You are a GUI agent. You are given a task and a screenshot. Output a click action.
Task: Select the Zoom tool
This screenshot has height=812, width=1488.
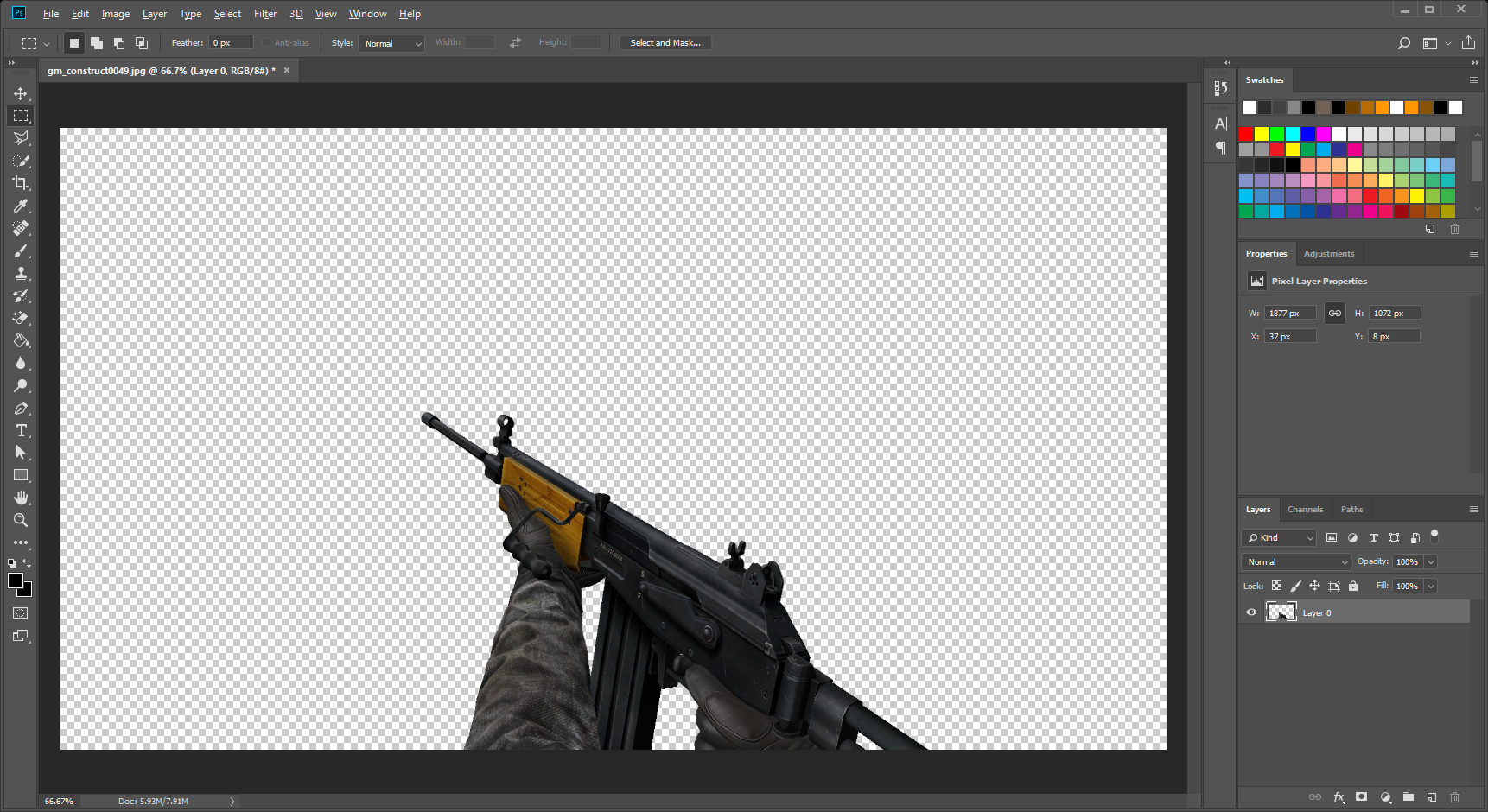click(21, 520)
